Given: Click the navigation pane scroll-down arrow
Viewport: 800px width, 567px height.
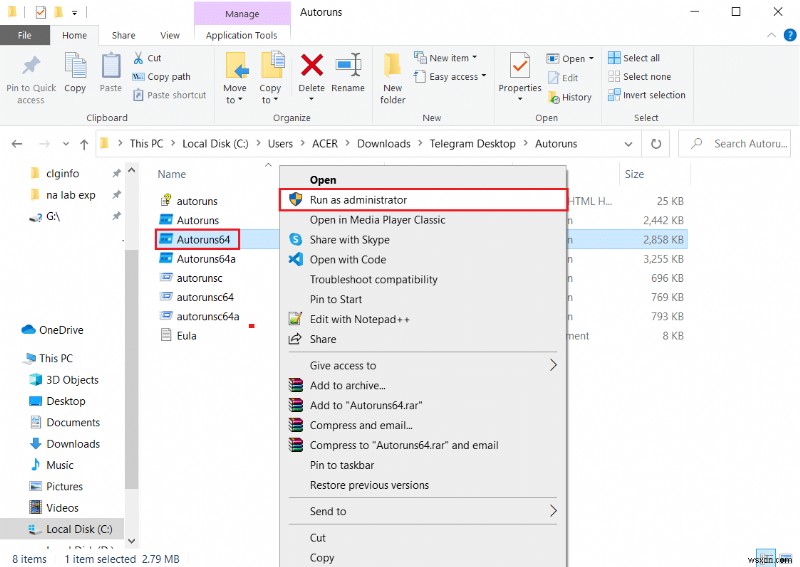Looking at the screenshot, I should [x=132, y=541].
